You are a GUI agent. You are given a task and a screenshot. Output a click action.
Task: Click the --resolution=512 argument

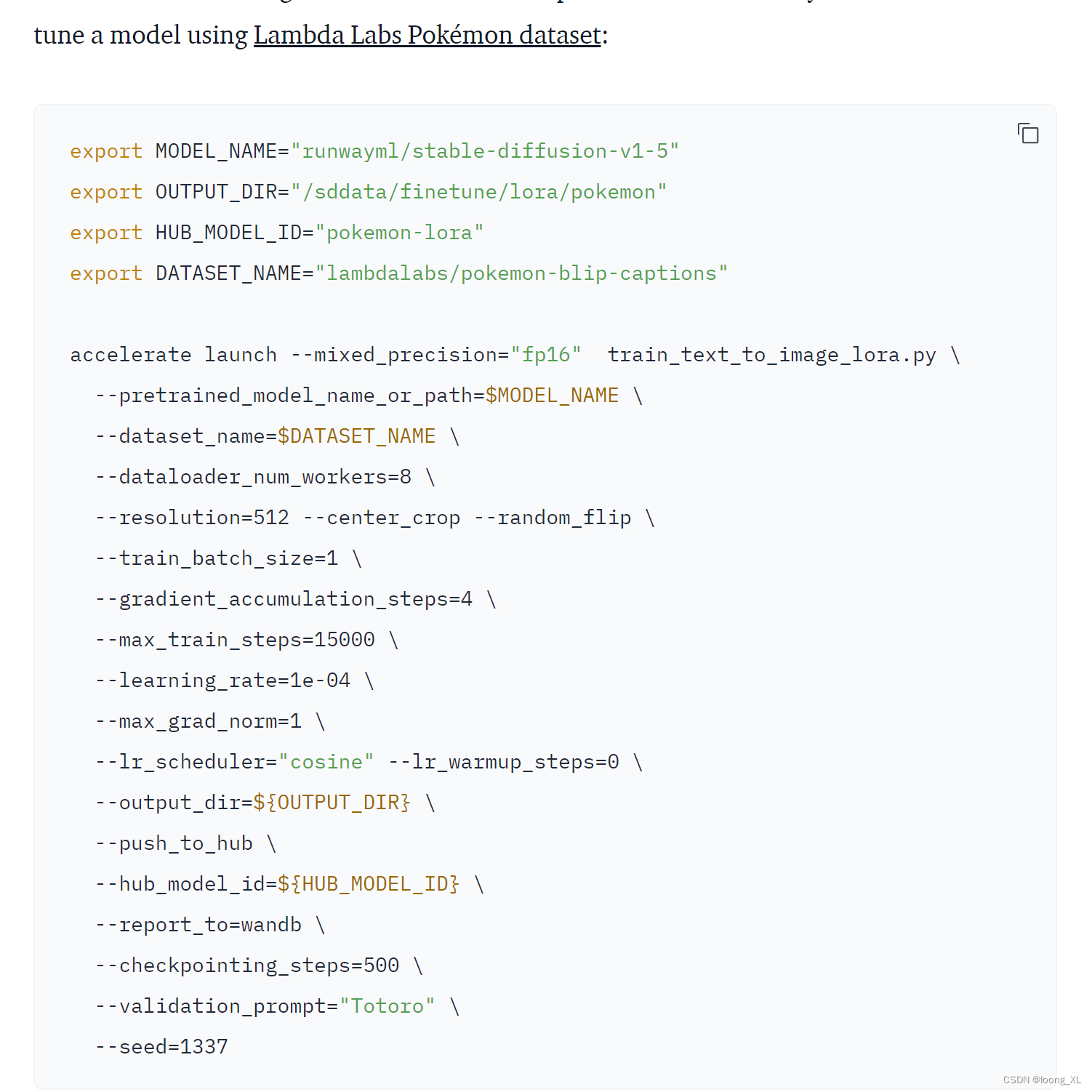[x=192, y=518]
